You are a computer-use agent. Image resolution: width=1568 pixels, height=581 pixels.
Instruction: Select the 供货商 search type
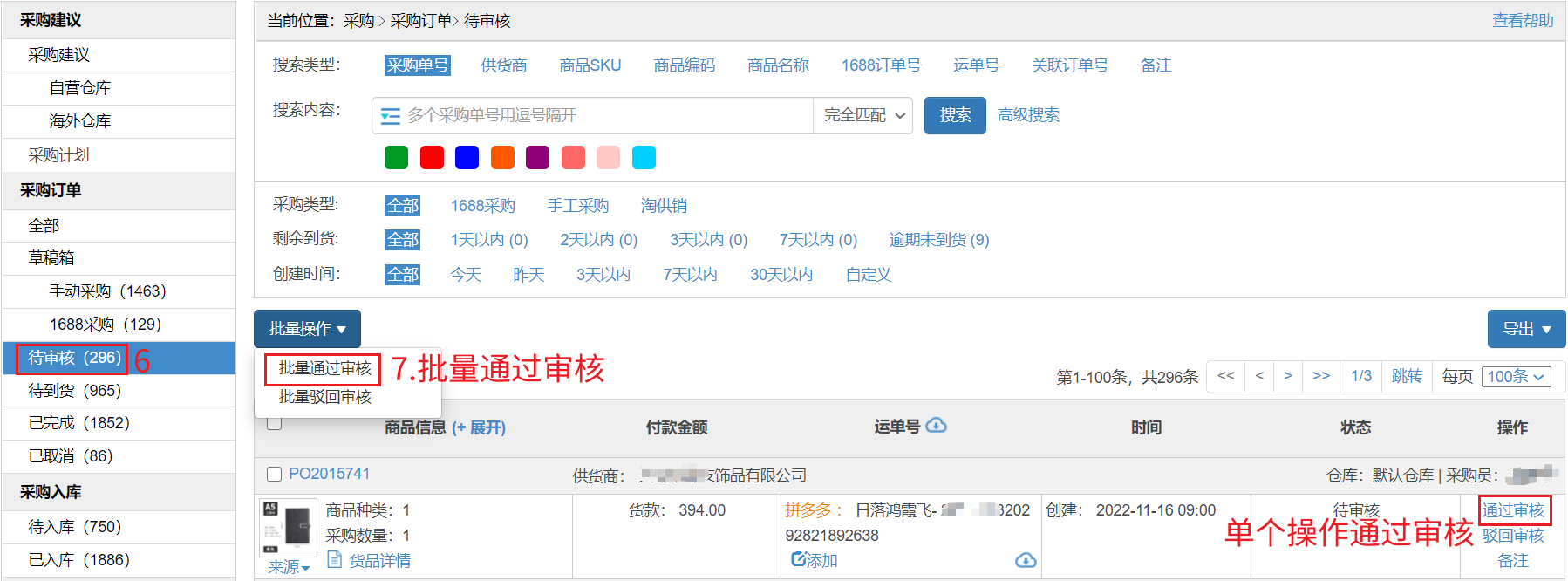[x=504, y=65]
